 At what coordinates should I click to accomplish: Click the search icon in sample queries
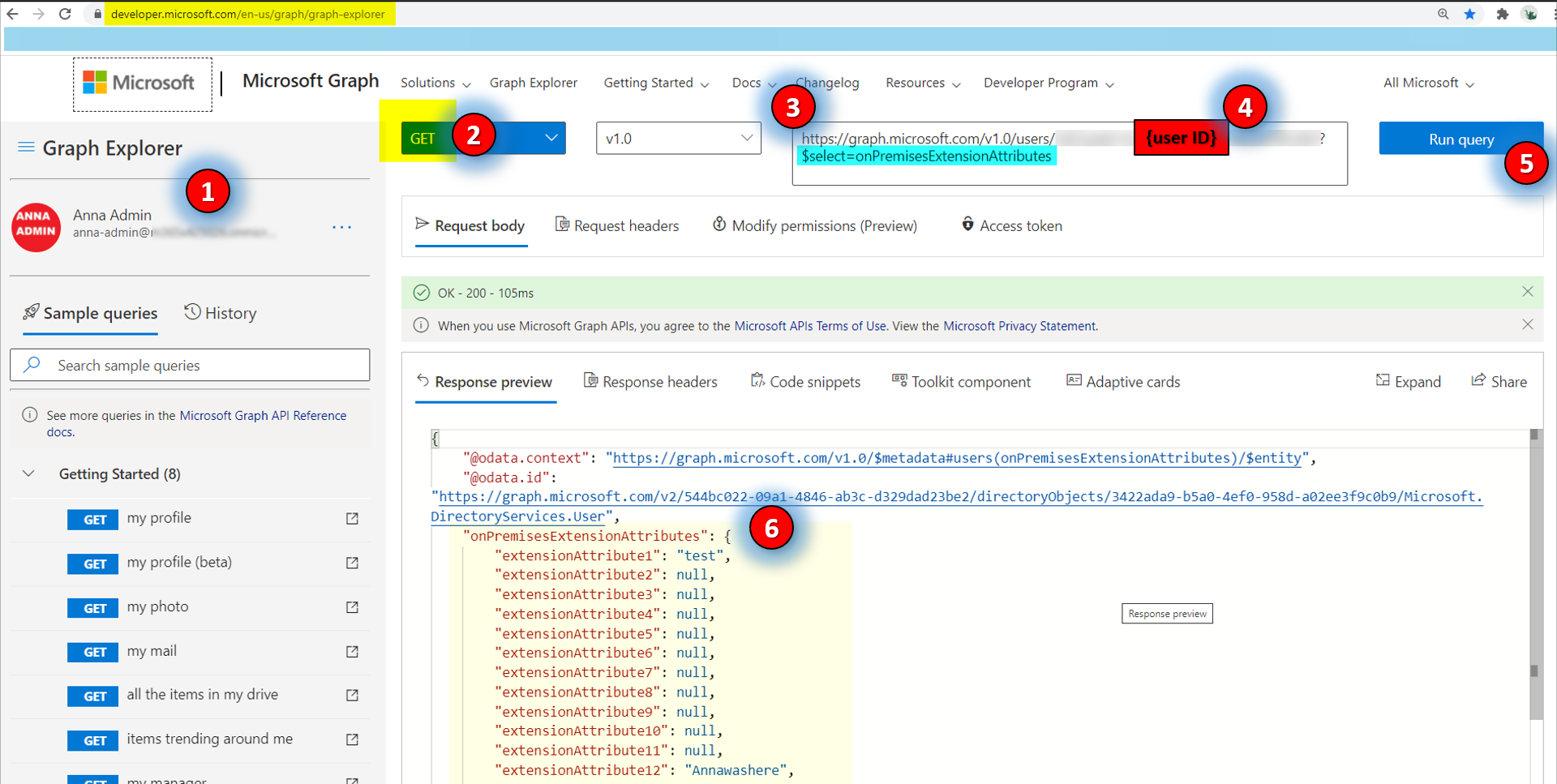point(32,365)
